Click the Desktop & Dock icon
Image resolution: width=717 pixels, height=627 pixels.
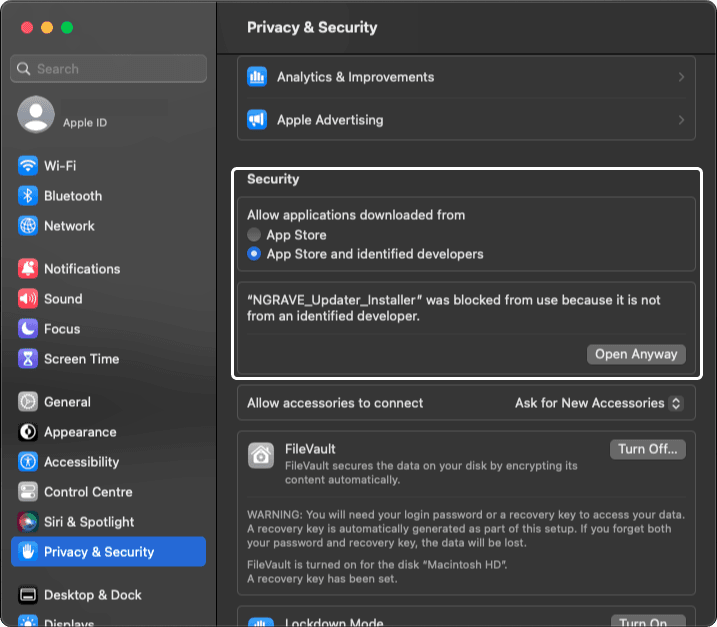pyautogui.click(x=28, y=595)
